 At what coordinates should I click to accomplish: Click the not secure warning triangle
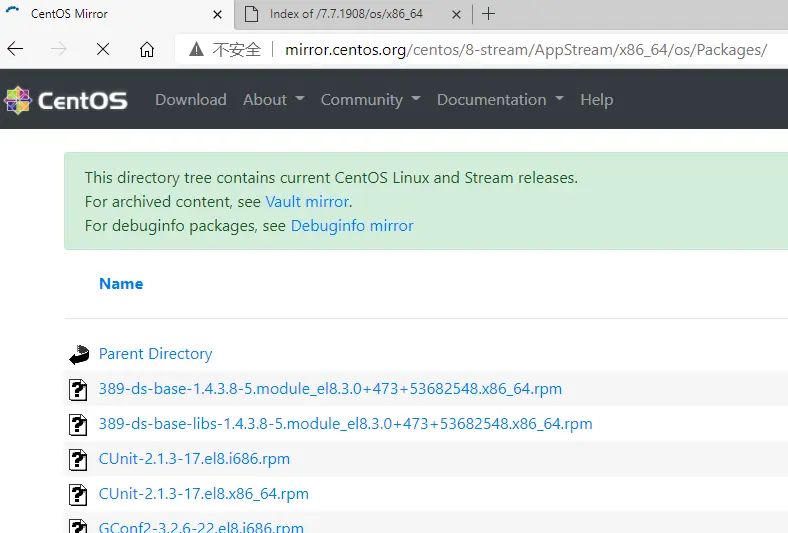pyautogui.click(x=196, y=49)
